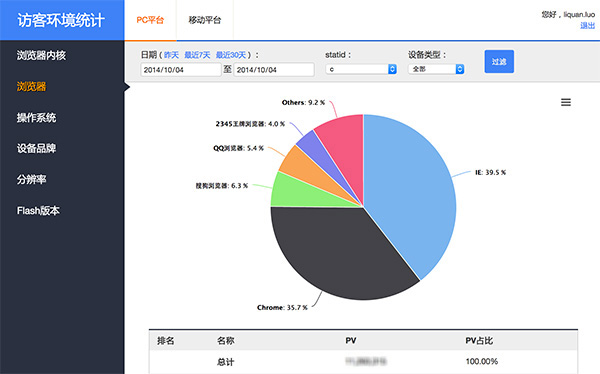
Task: Open 浏览器内核 in the sidebar
Action: point(41,56)
